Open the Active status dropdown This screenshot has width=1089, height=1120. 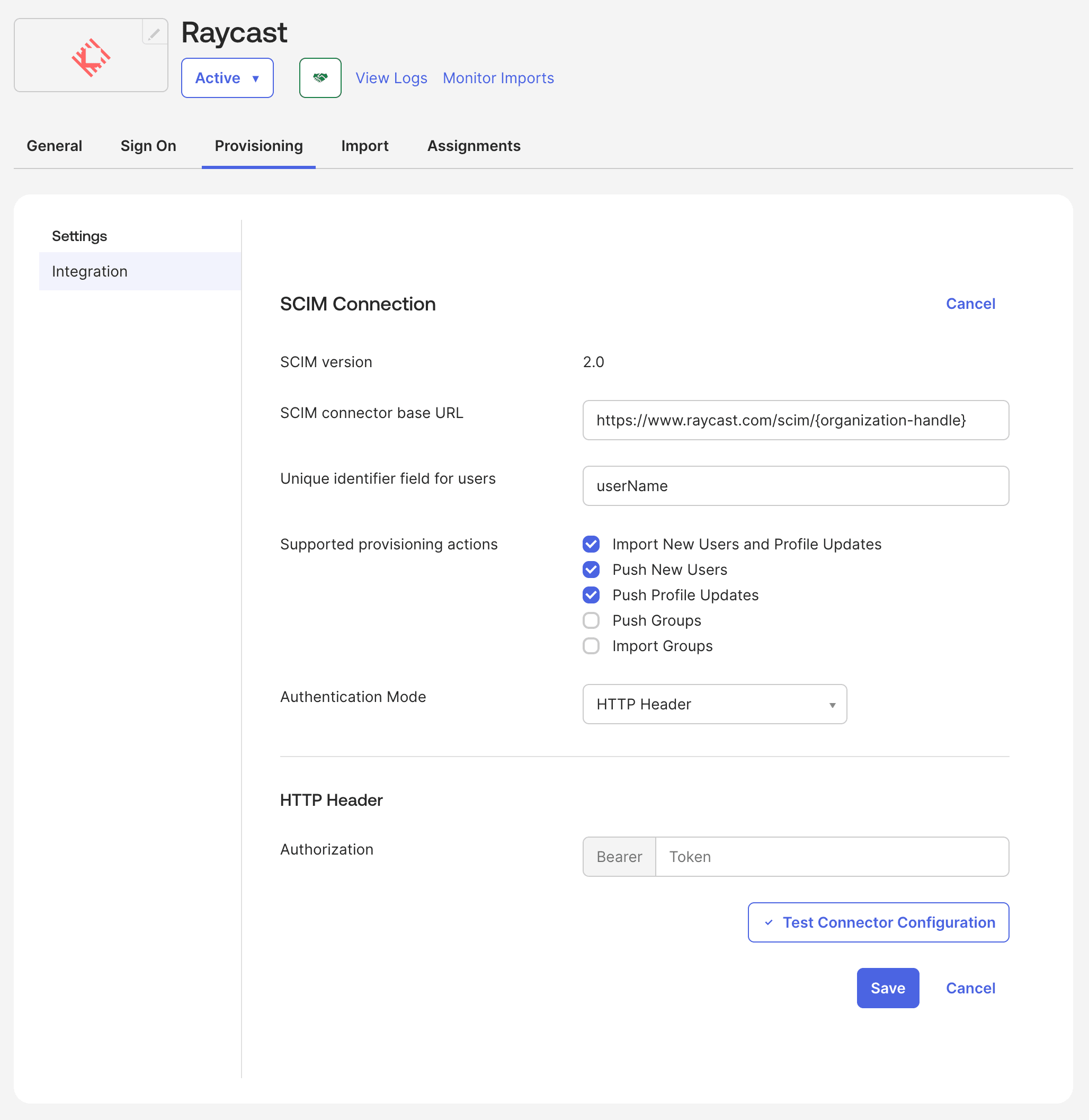227,78
